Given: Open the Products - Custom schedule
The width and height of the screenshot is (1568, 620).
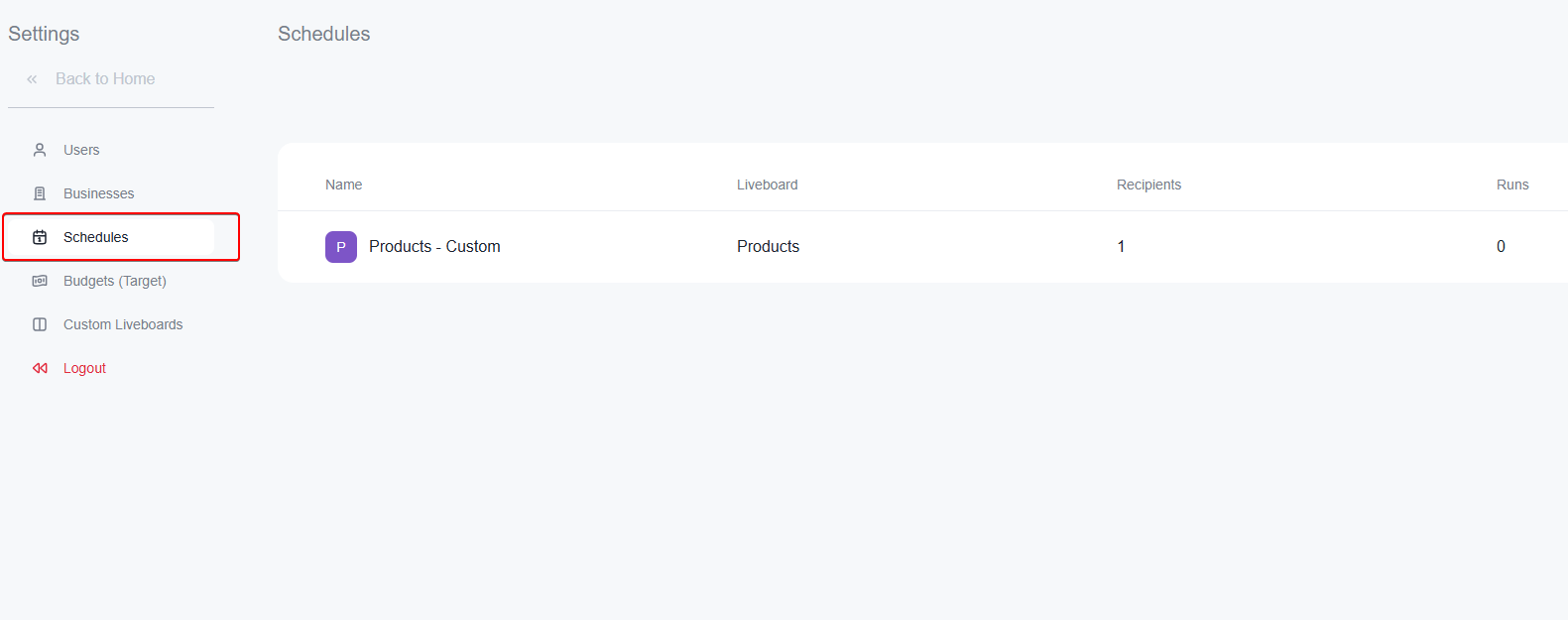Looking at the screenshot, I should click(x=434, y=247).
